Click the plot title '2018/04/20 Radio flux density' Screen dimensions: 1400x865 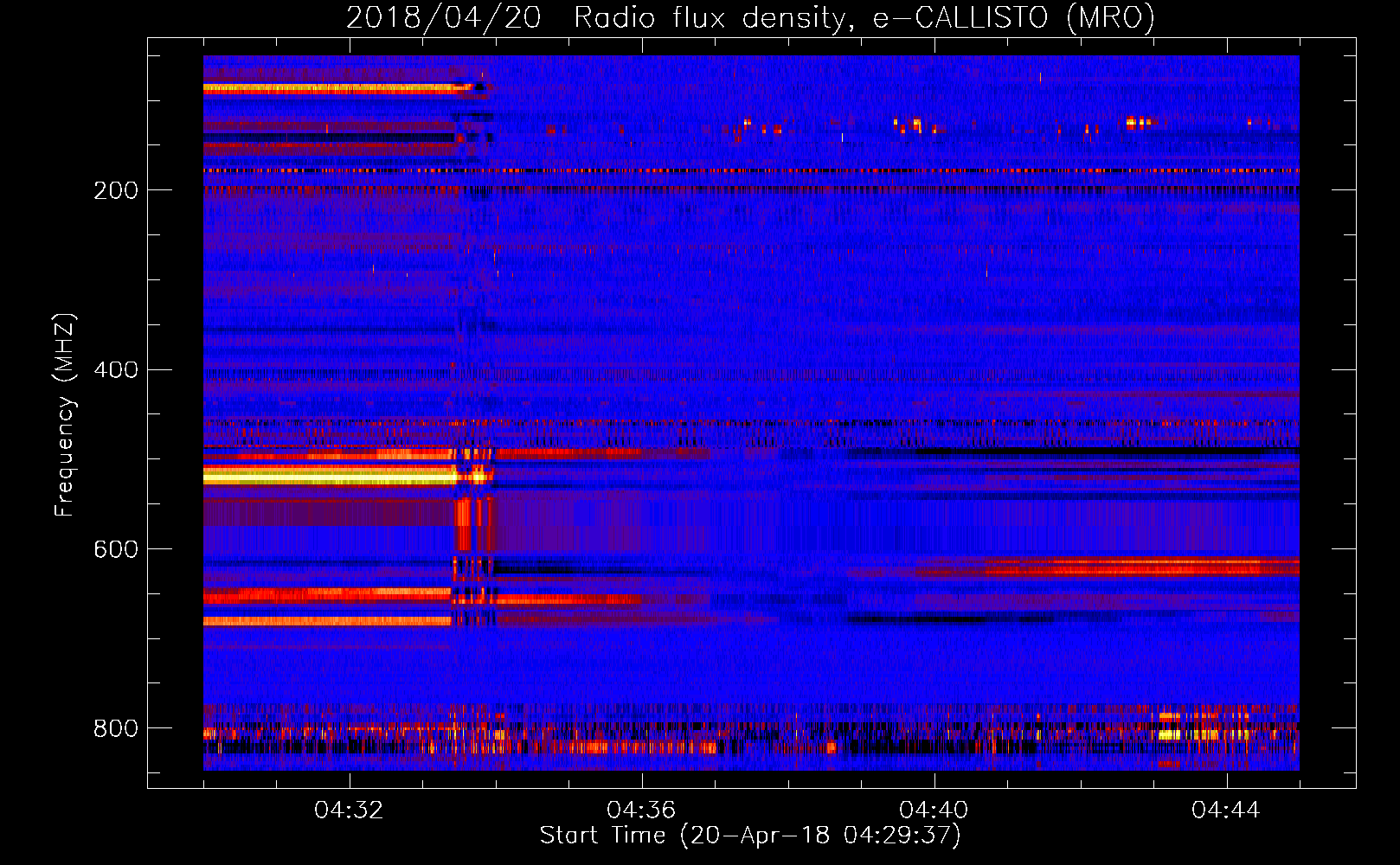(750, 17)
